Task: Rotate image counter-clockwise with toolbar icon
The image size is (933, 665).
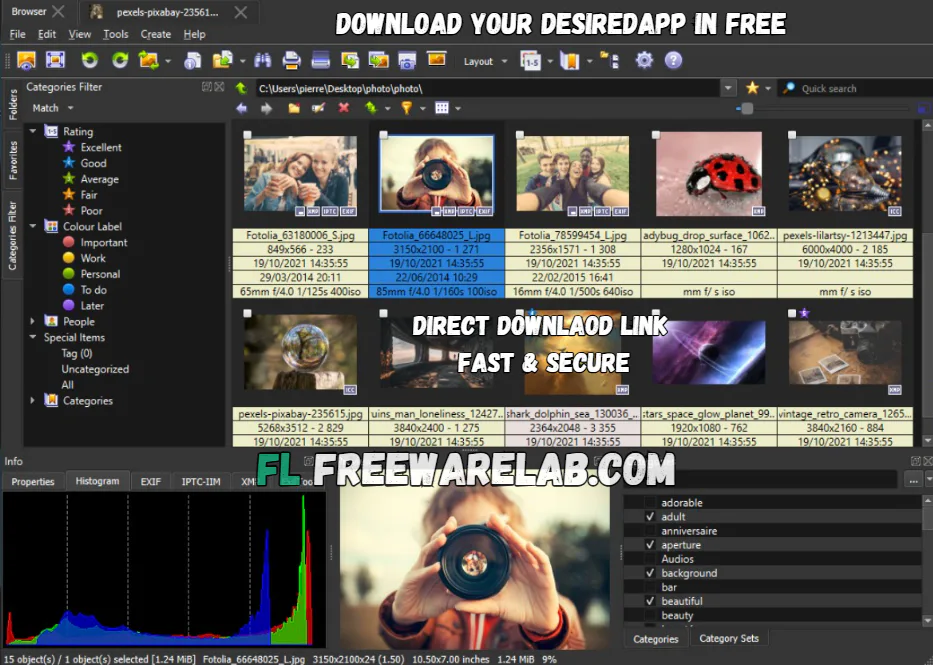Action: (x=90, y=60)
